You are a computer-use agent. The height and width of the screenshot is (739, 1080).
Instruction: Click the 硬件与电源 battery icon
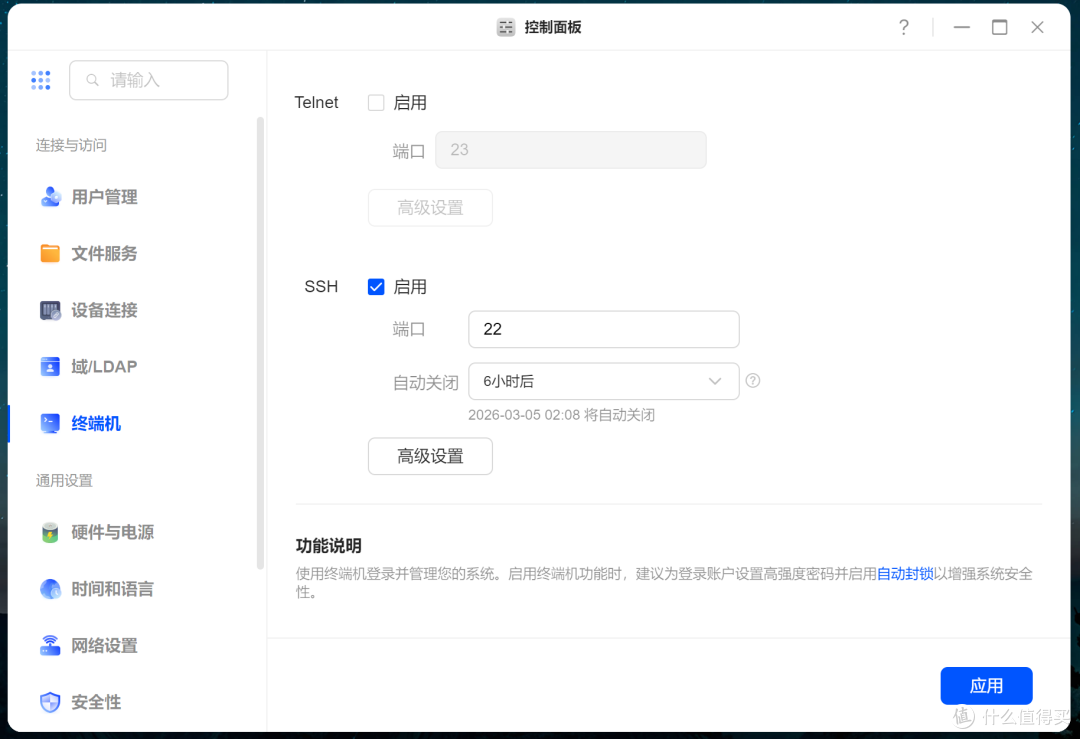[x=50, y=532]
